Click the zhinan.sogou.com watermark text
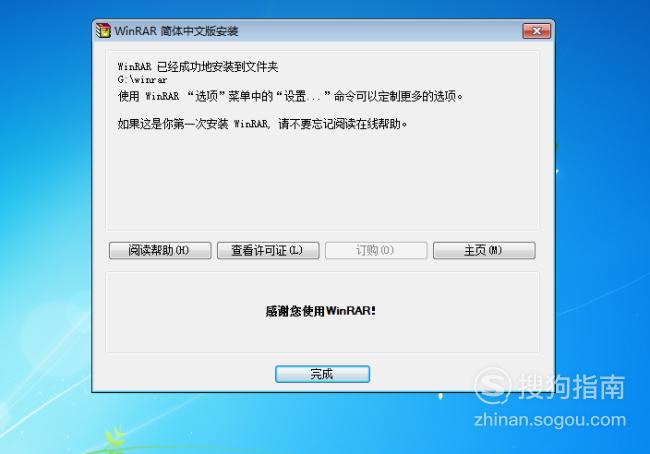This screenshot has height=454, width=650. click(x=550, y=420)
